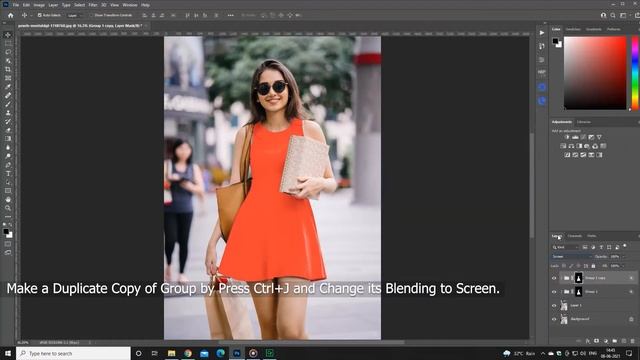Click the Create new group folder icon
The width and height of the screenshot is (640, 360).
615,341
